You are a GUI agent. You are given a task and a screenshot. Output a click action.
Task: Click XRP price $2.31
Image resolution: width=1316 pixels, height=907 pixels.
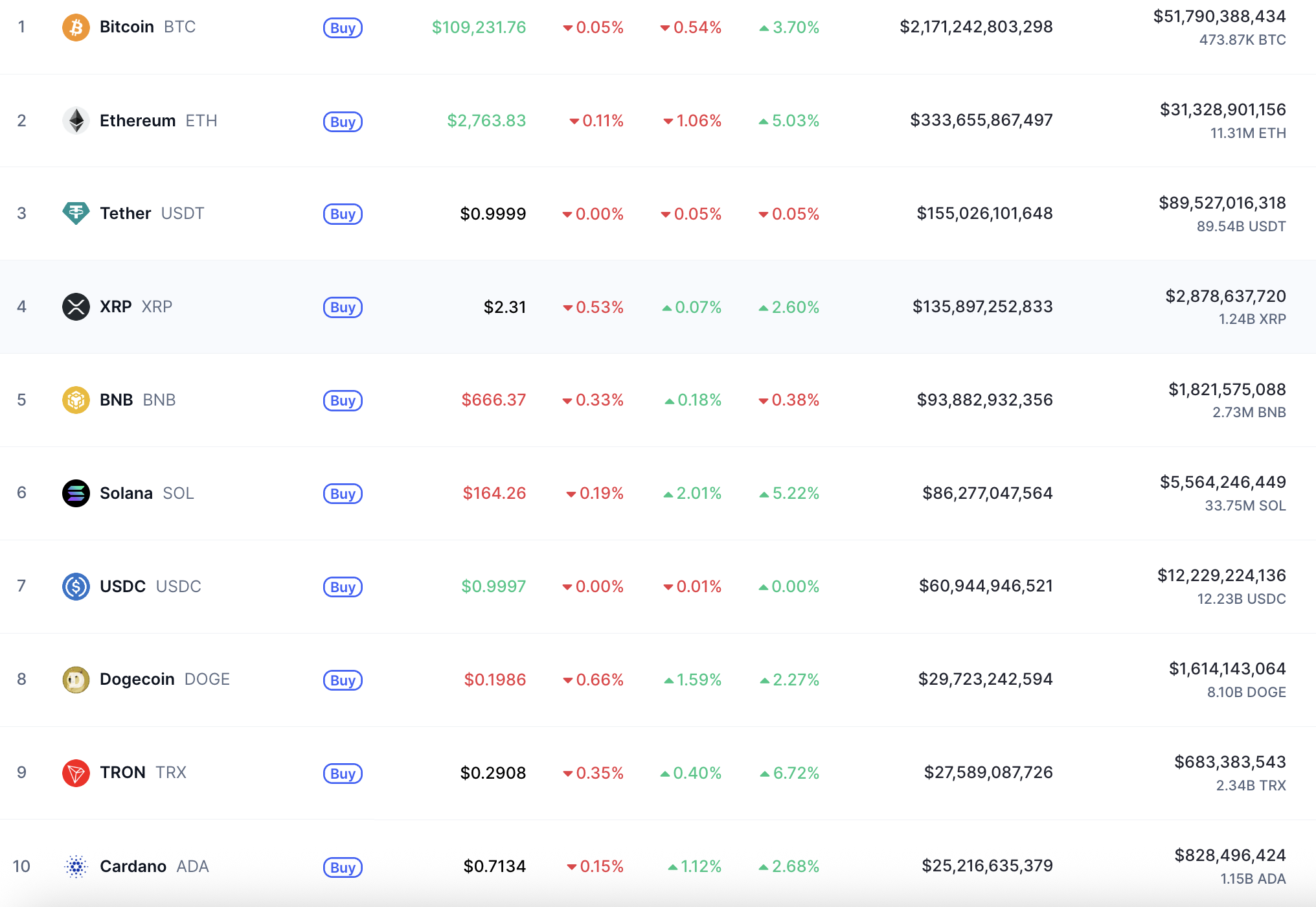(x=505, y=307)
